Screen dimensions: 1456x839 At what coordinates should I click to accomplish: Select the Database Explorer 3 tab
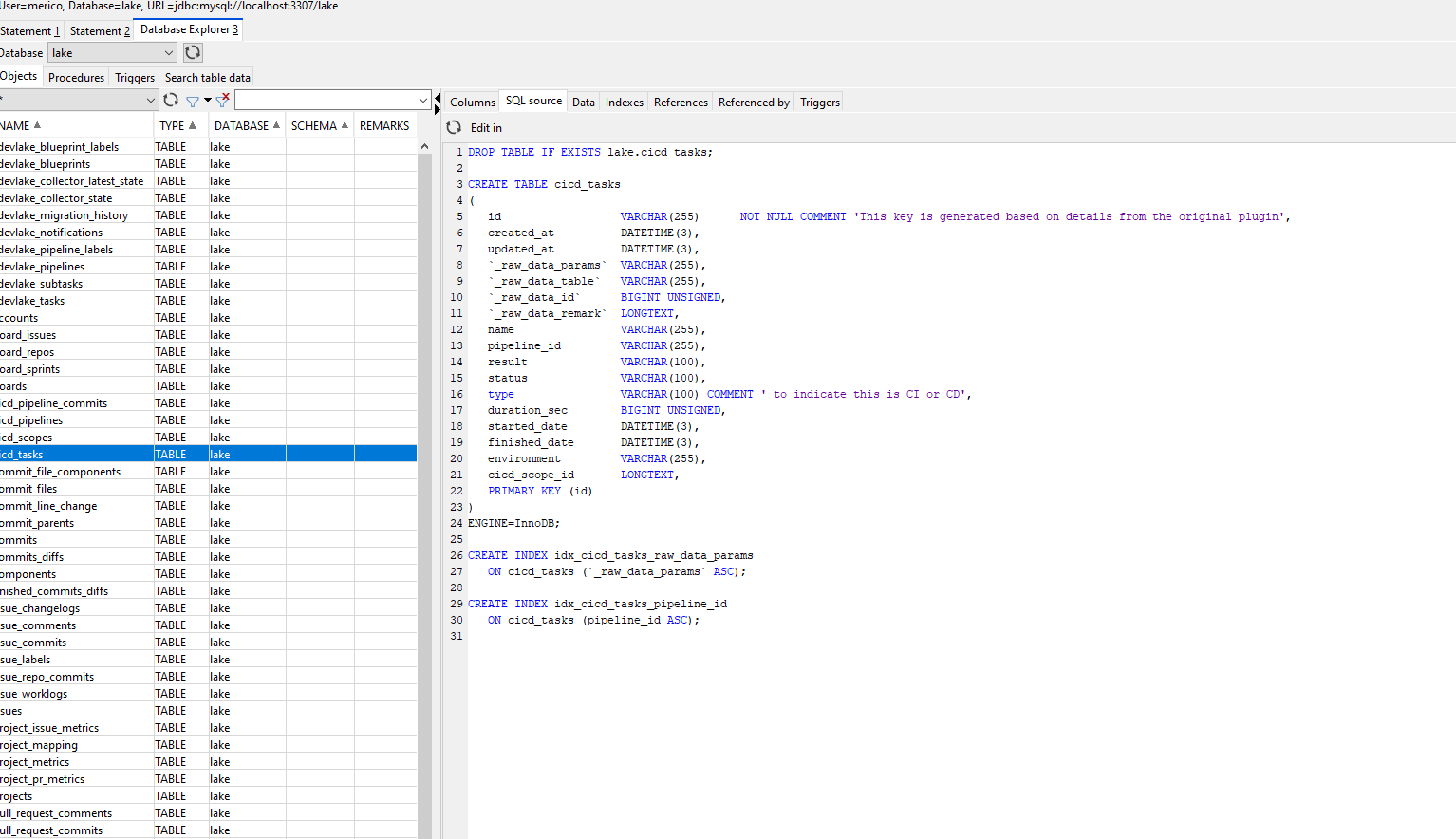(189, 29)
